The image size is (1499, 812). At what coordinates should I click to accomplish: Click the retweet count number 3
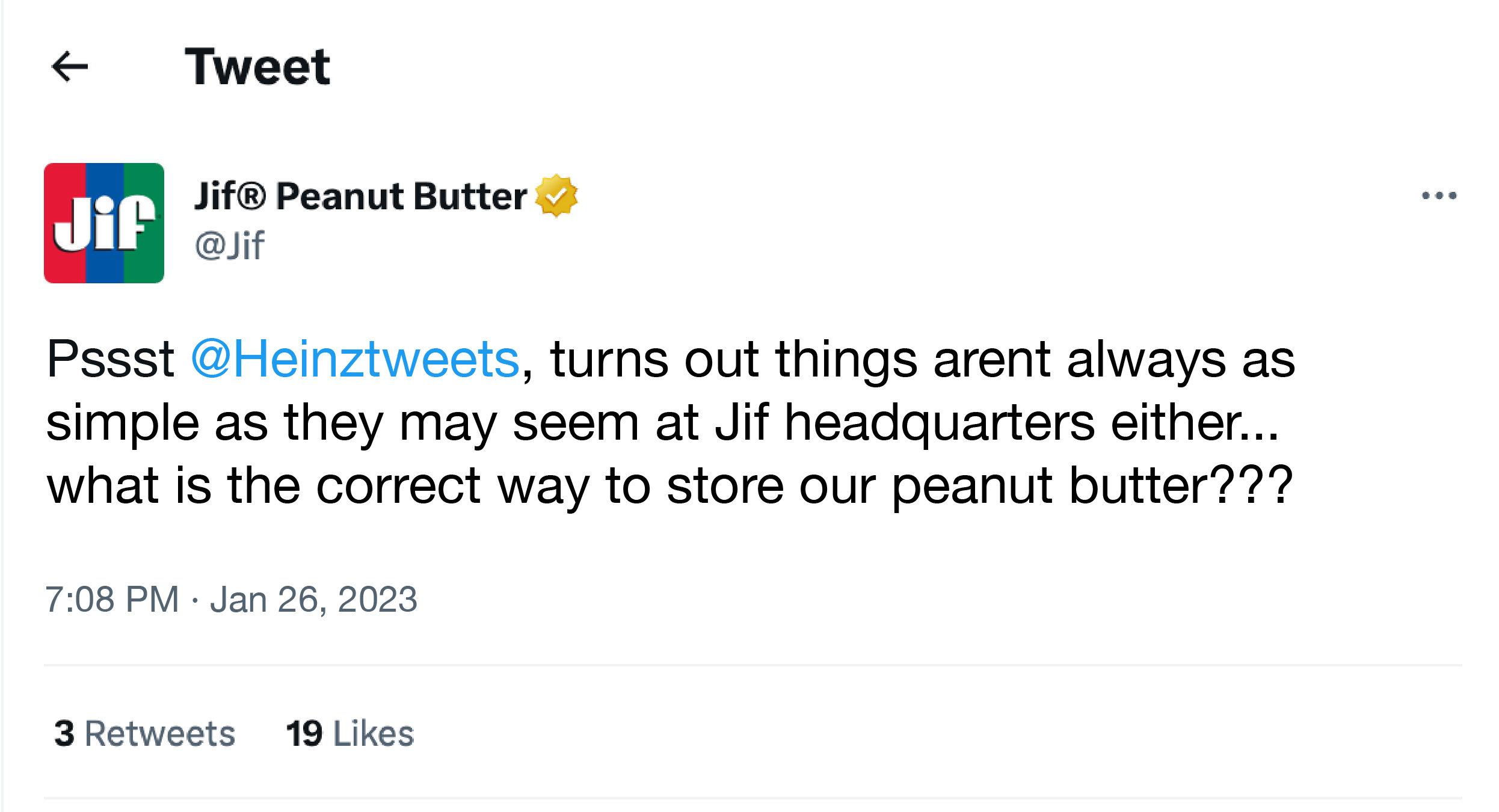[64, 734]
